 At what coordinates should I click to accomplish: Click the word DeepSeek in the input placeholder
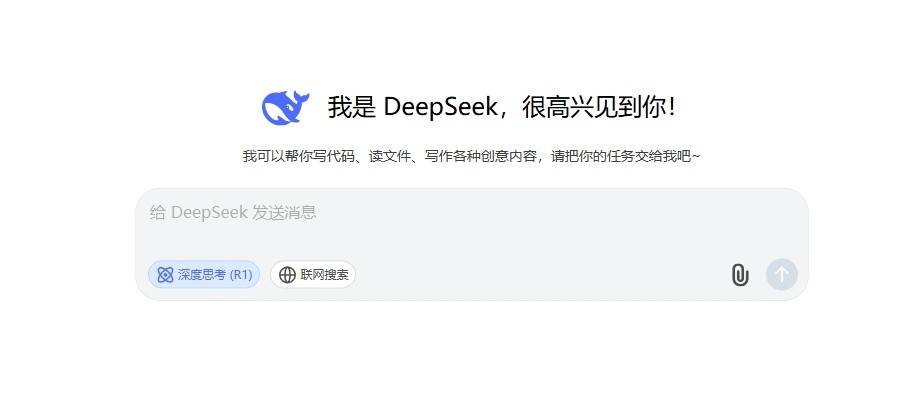pyautogui.click(x=209, y=212)
